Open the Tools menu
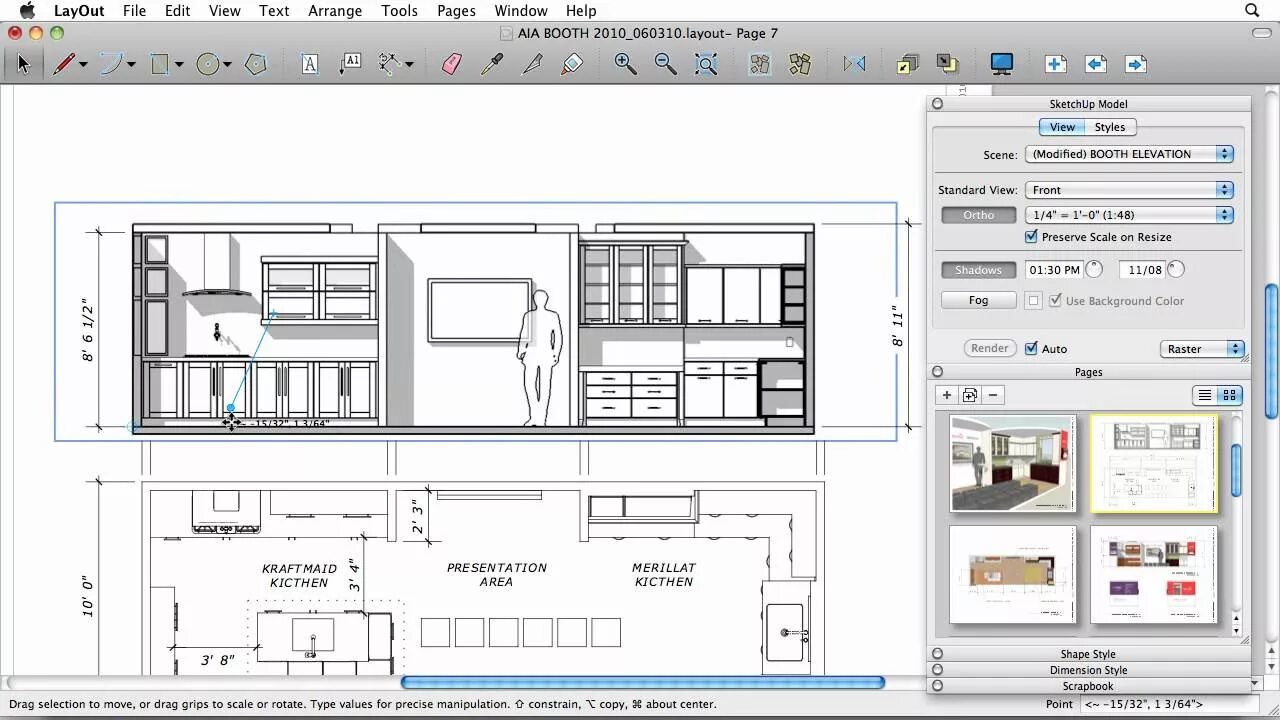This screenshot has height=720, width=1280. coord(399,10)
